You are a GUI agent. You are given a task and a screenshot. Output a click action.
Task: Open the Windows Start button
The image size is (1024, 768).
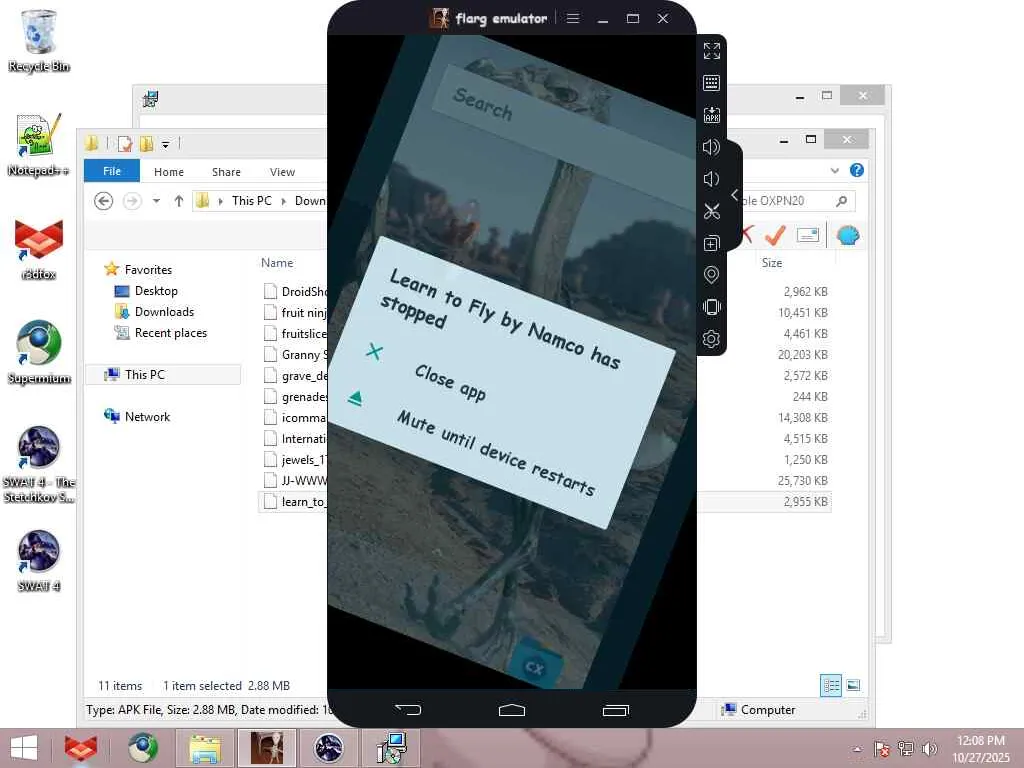pyautogui.click(x=24, y=748)
